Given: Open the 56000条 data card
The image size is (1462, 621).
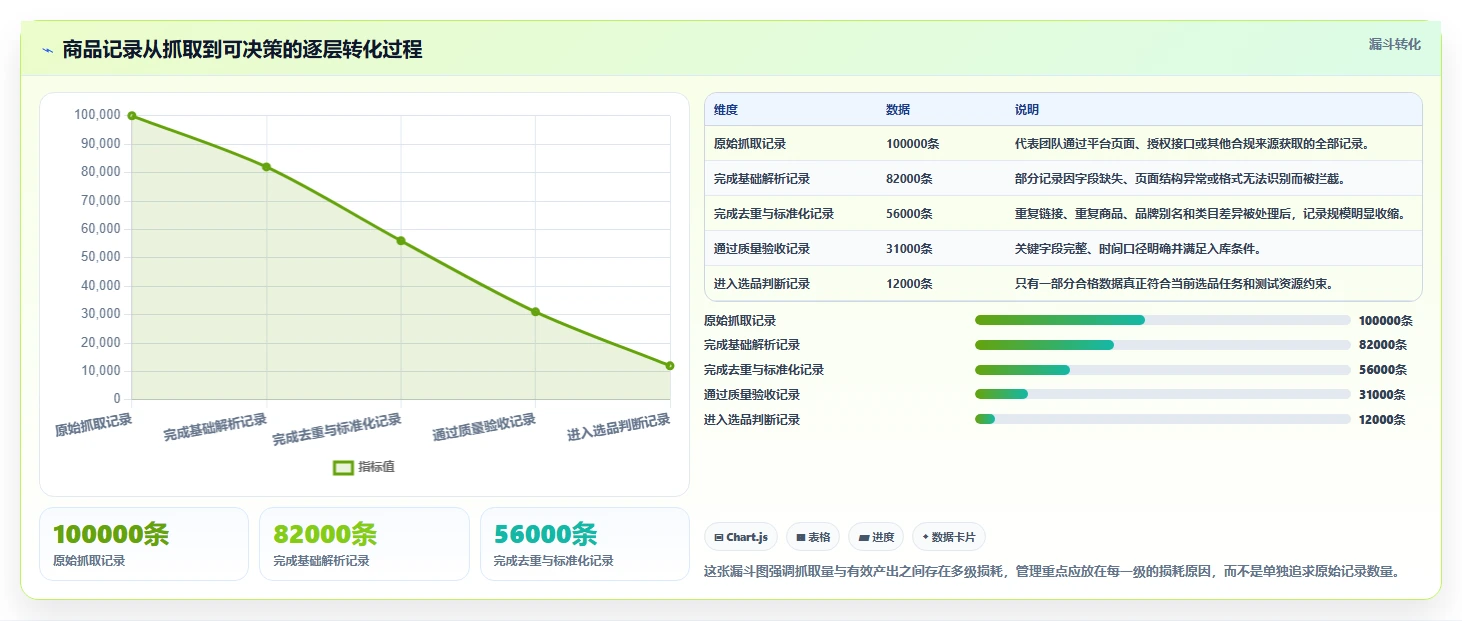Looking at the screenshot, I should (585, 544).
